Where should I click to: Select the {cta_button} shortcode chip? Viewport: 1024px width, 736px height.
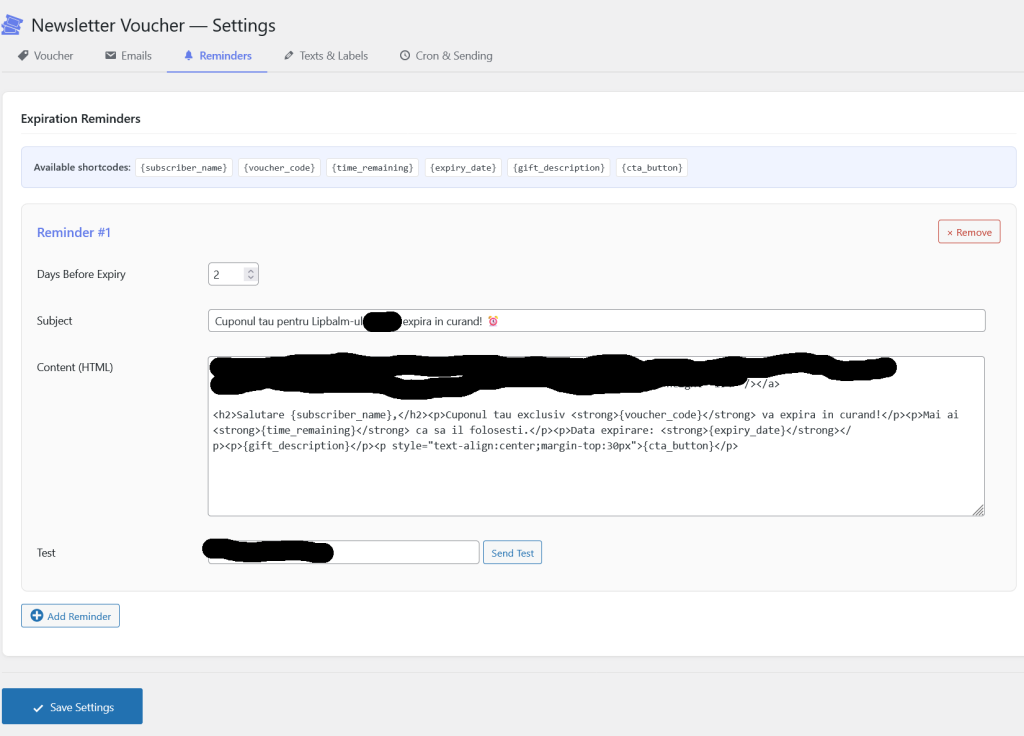(x=652, y=167)
